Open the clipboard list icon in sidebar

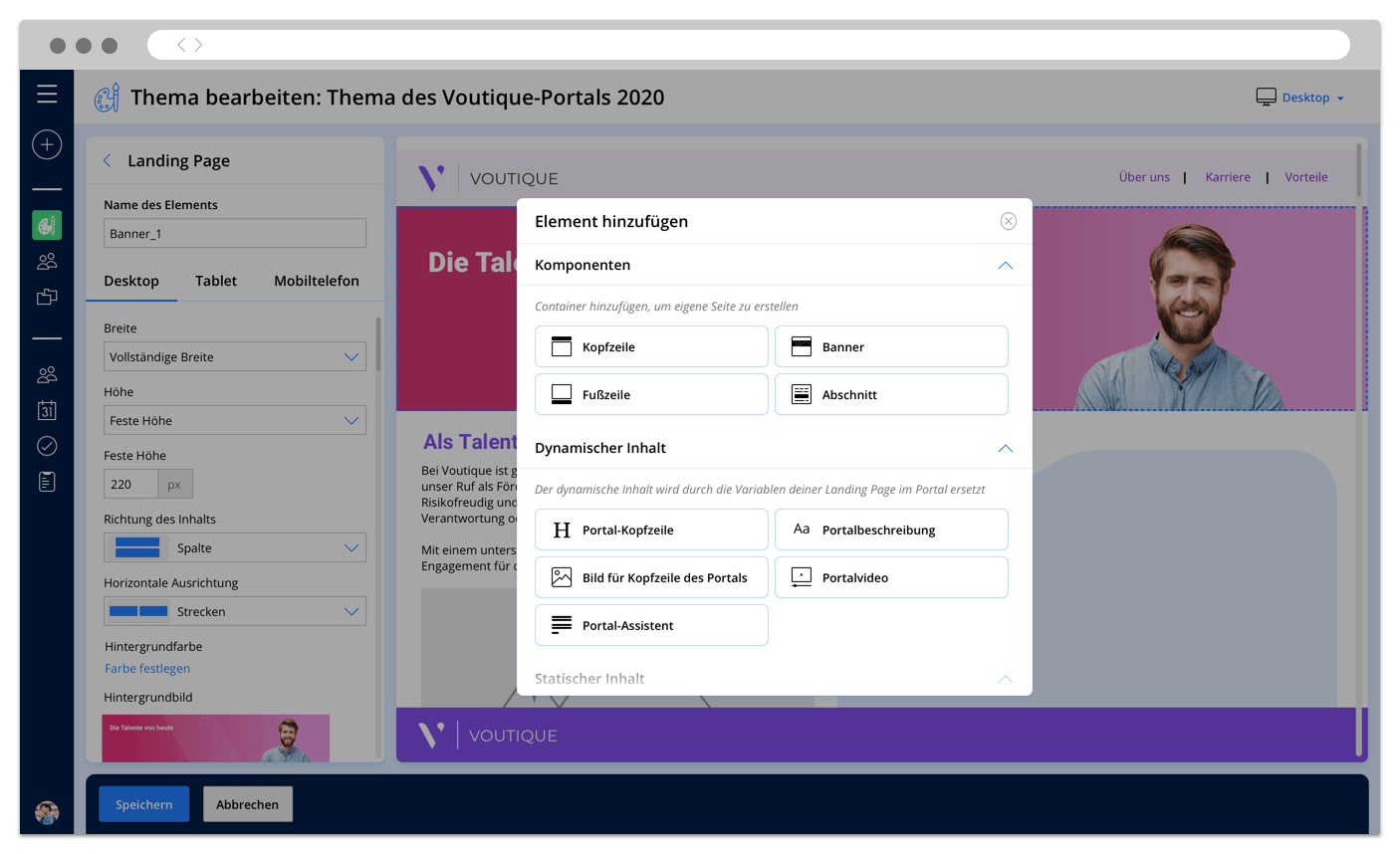[x=47, y=482]
